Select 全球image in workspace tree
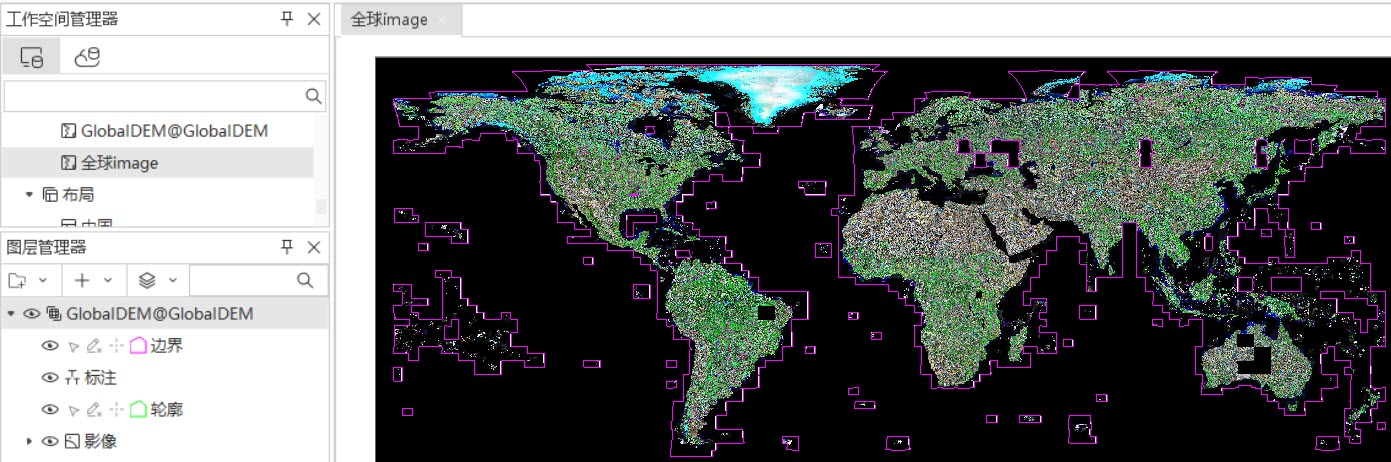This screenshot has height=462, width=1391. [x=119, y=163]
